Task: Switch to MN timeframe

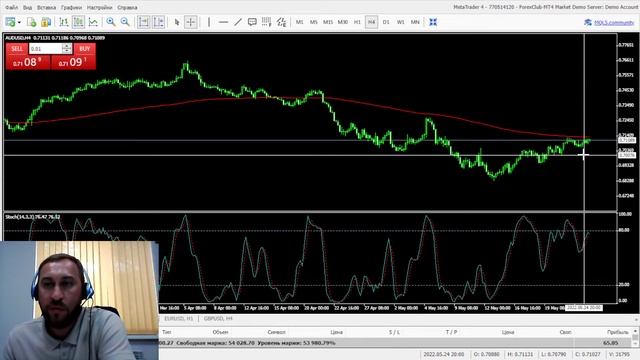Action: click(x=415, y=22)
